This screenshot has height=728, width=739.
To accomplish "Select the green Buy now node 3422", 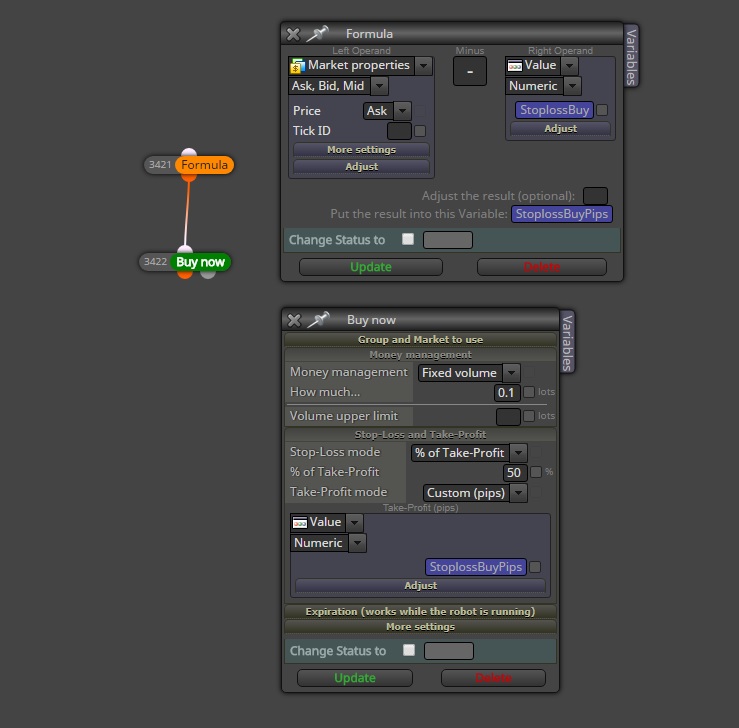I will click(200, 262).
